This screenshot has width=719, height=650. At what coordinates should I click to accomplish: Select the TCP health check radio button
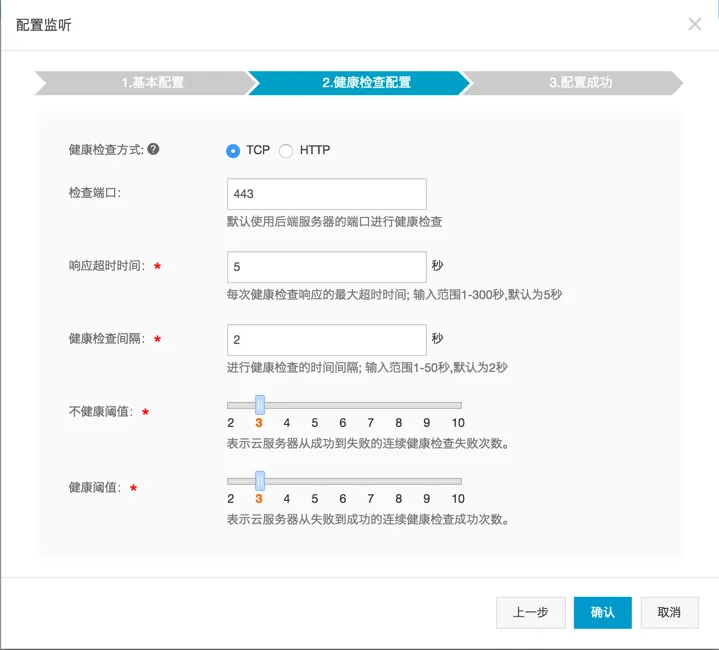tap(234, 151)
